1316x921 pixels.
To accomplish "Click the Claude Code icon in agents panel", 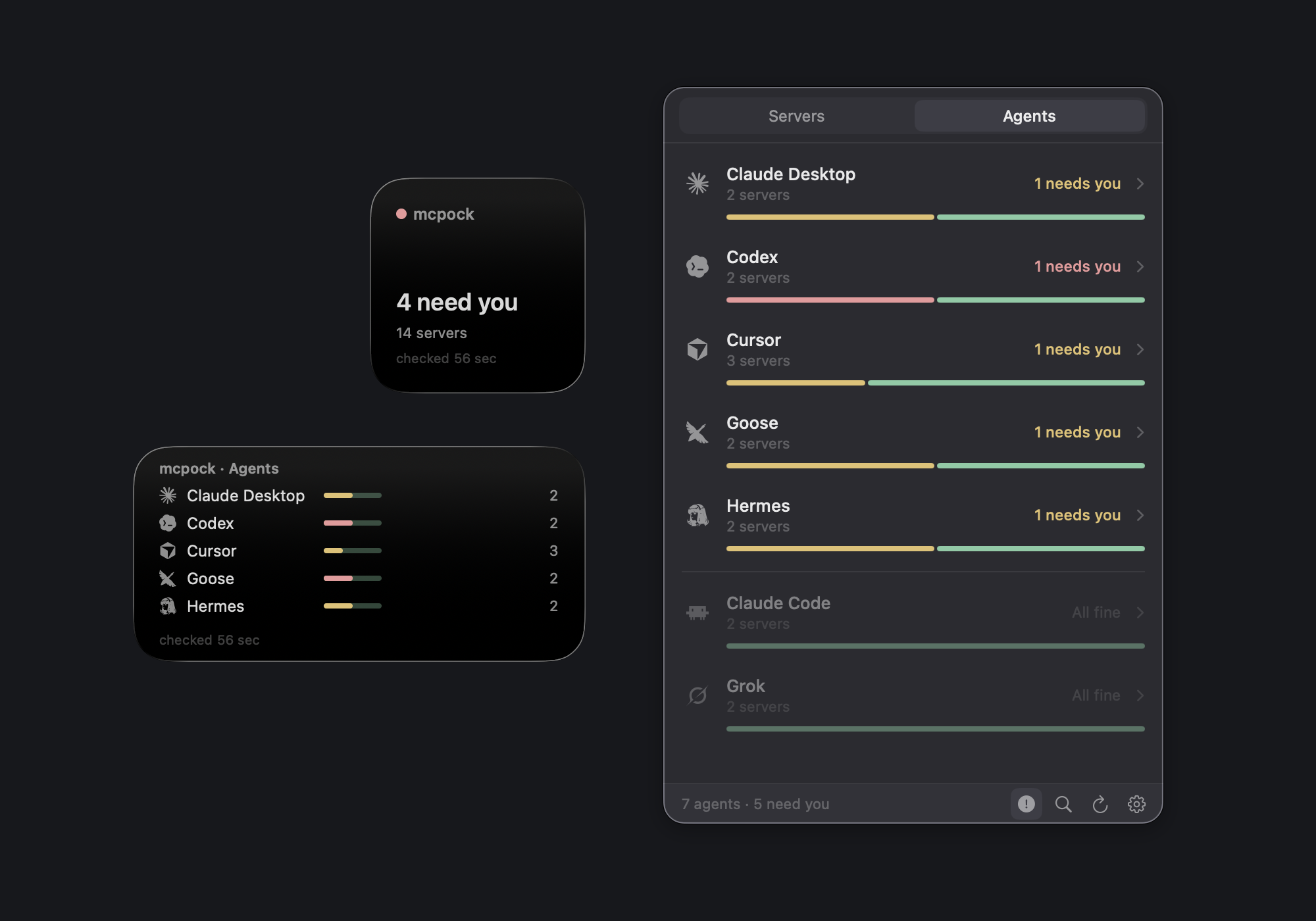I will pyautogui.click(x=697, y=612).
